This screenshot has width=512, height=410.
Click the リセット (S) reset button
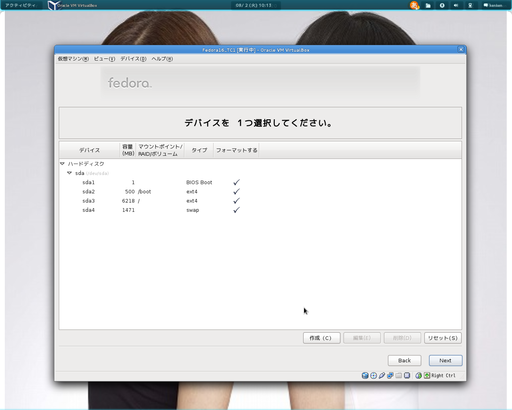click(443, 338)
